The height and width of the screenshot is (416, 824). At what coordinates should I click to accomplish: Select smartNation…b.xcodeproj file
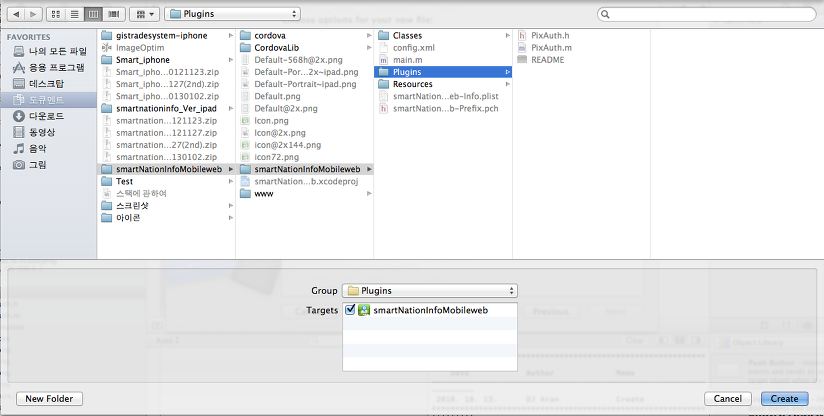305,181
